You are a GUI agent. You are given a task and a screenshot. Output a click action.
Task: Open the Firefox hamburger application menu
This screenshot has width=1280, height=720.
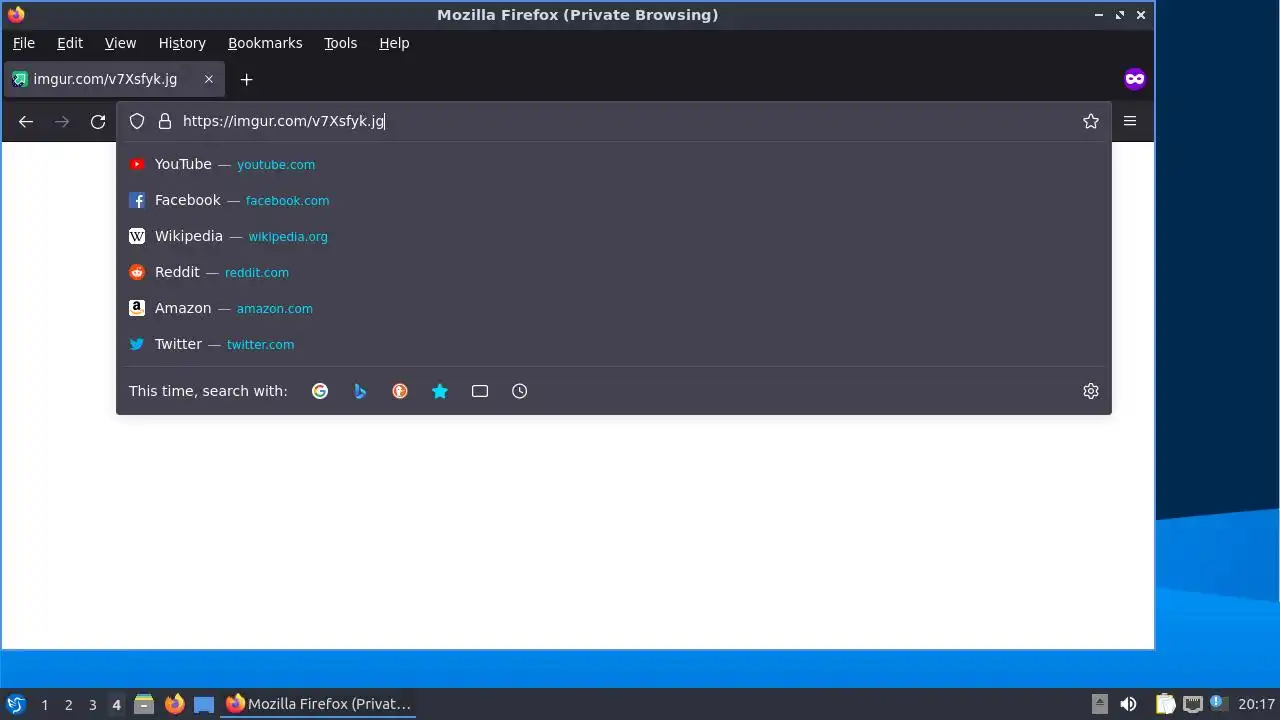(1130, 121)
